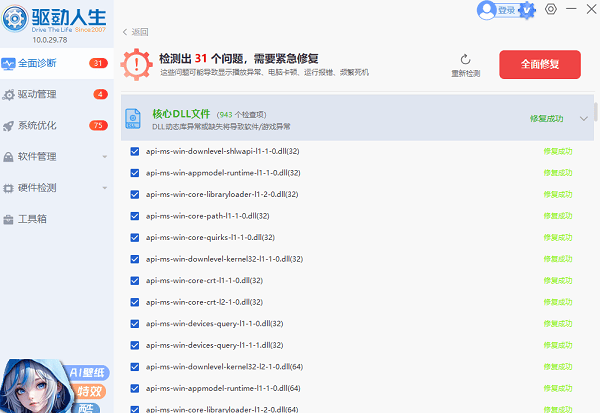Image resolution: width=600 pixels, height=413 pixels.
Task: Click the VIP gear badge icon
Action: click(527, 10)
